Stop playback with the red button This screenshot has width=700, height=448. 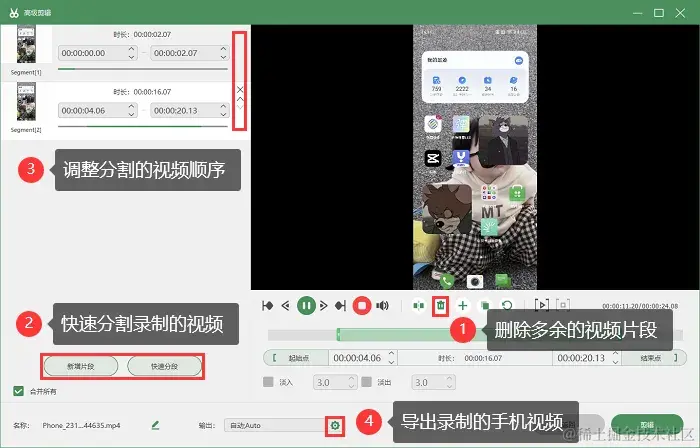362,306
